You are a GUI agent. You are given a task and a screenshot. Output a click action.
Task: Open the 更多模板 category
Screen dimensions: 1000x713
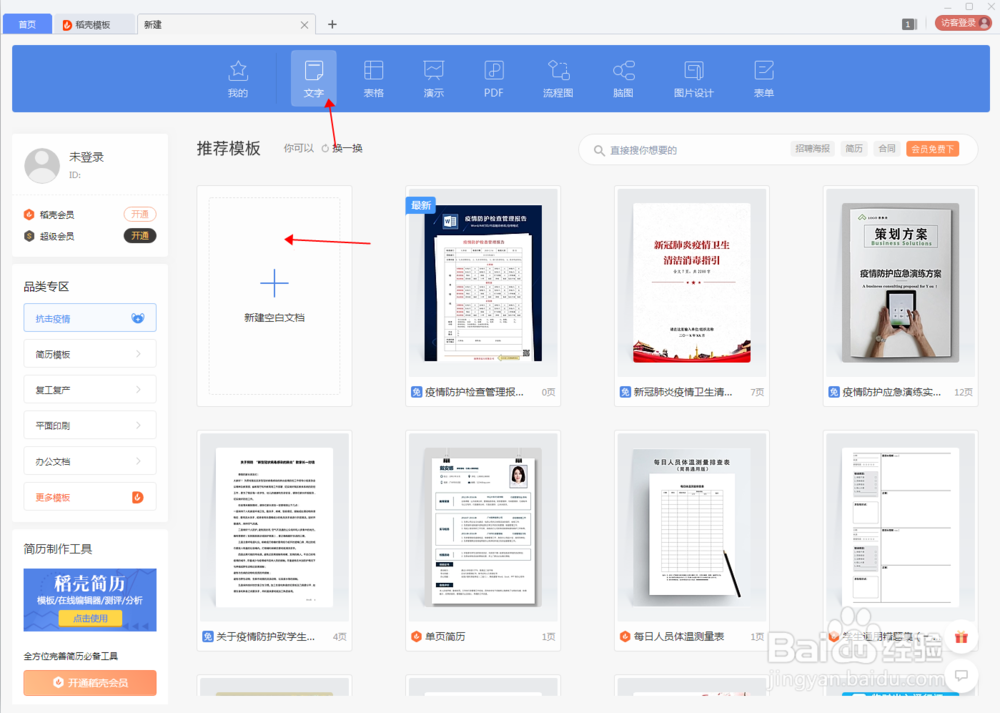click(90, 497)
